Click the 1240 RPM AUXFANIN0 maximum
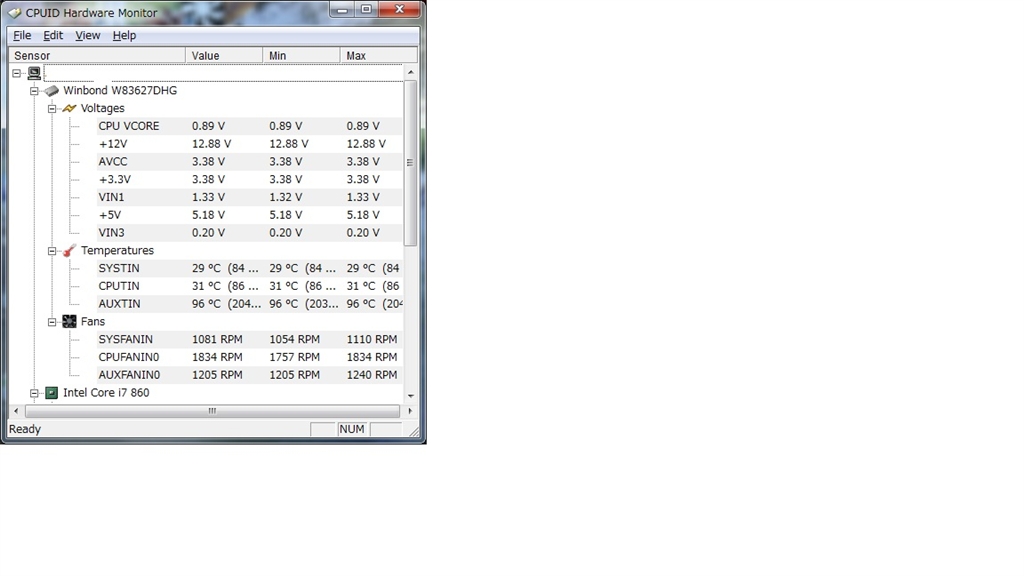The width and height of the screenshot is (1024, 576). [372, 375]
